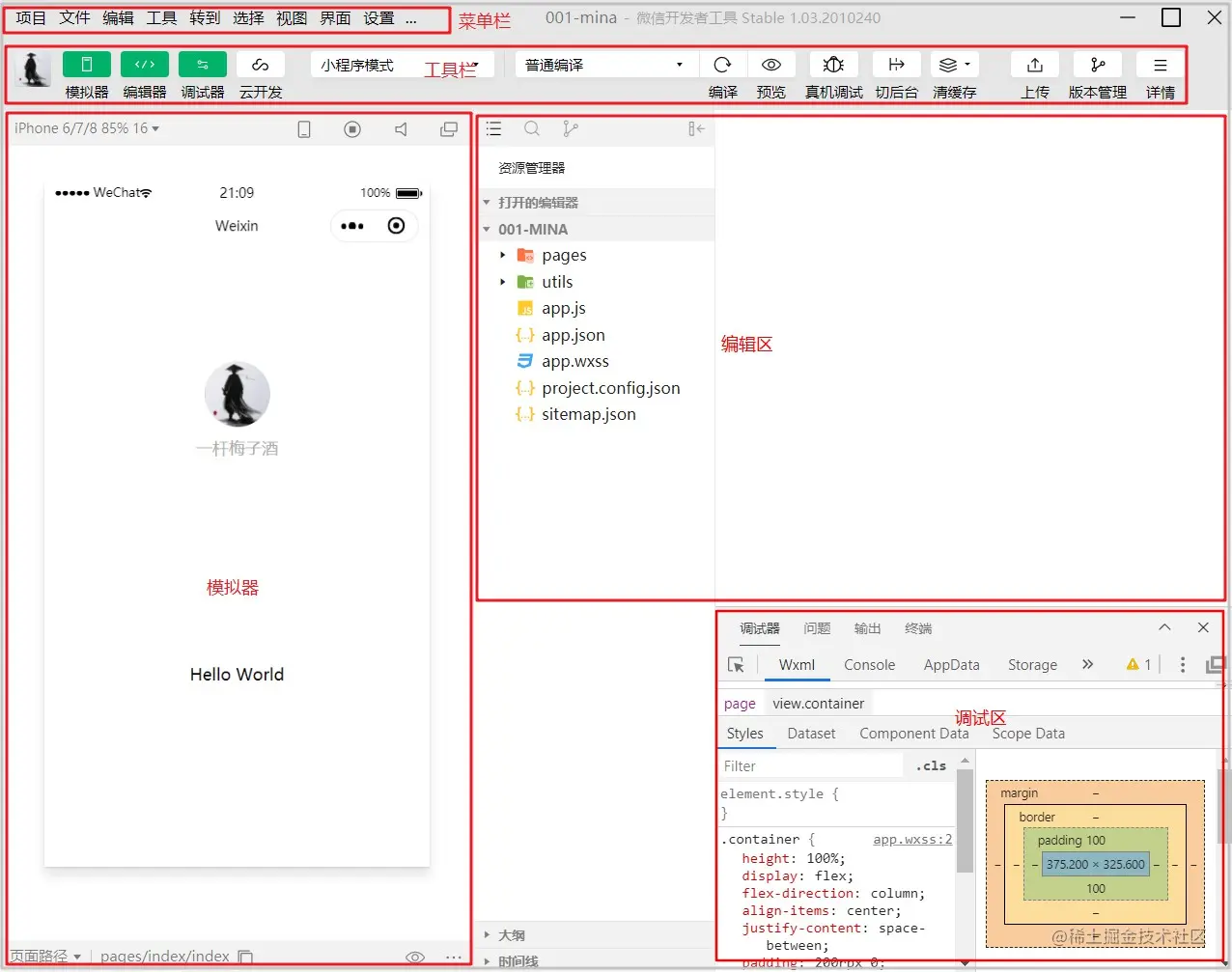Click the simulator phone device icon
The width and height of the screenshot is (1232, 972).
click(304, 129)
